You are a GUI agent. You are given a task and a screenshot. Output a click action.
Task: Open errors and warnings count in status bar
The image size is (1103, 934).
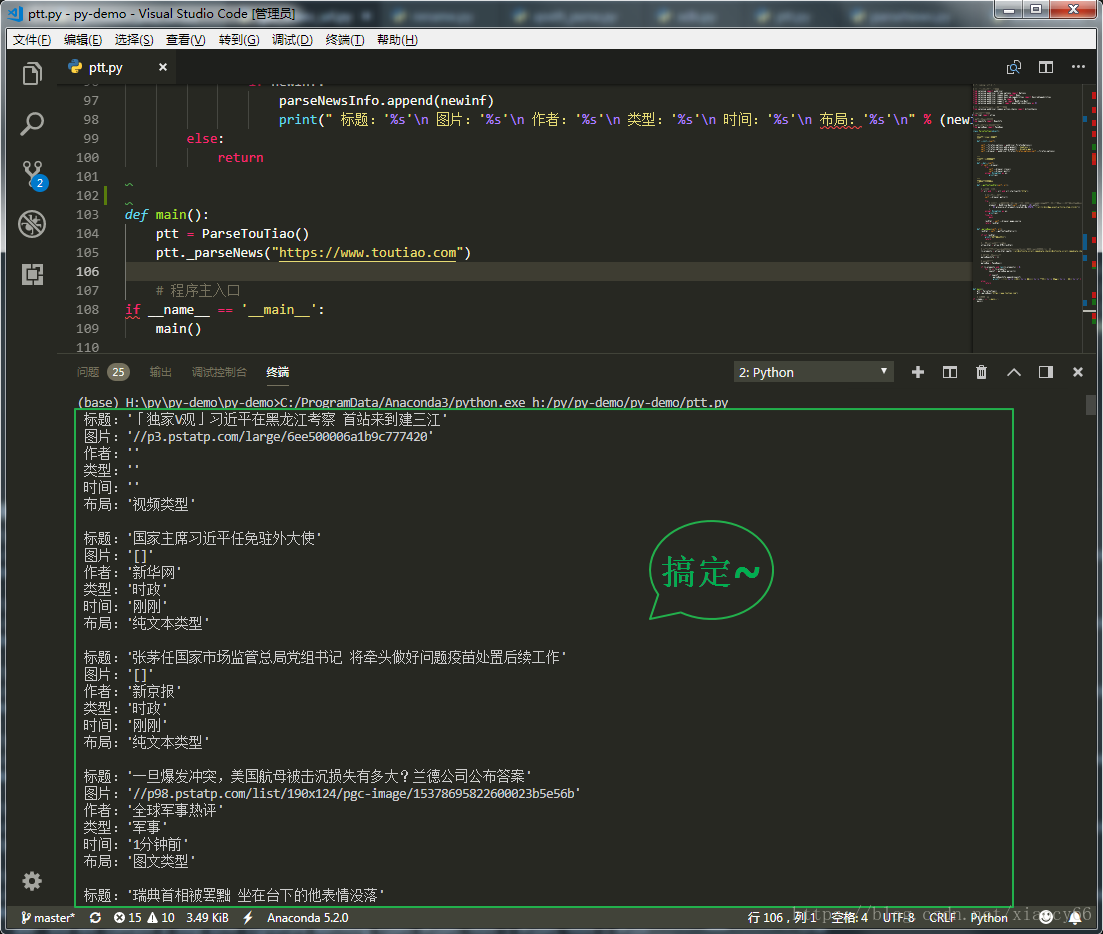pyautogui.click(x=144, y=917)
